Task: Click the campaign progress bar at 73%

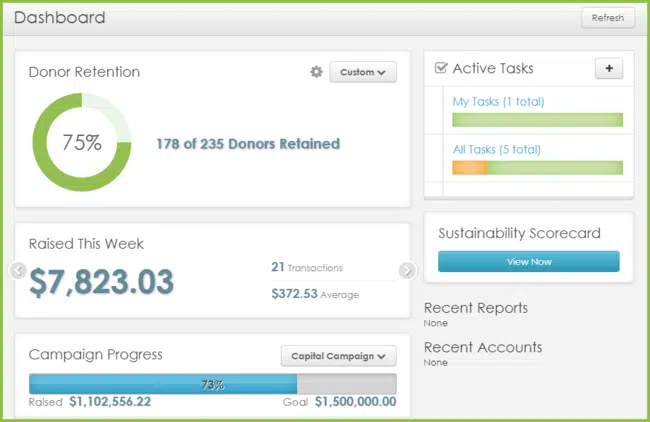Action: [x=212, y=384]
